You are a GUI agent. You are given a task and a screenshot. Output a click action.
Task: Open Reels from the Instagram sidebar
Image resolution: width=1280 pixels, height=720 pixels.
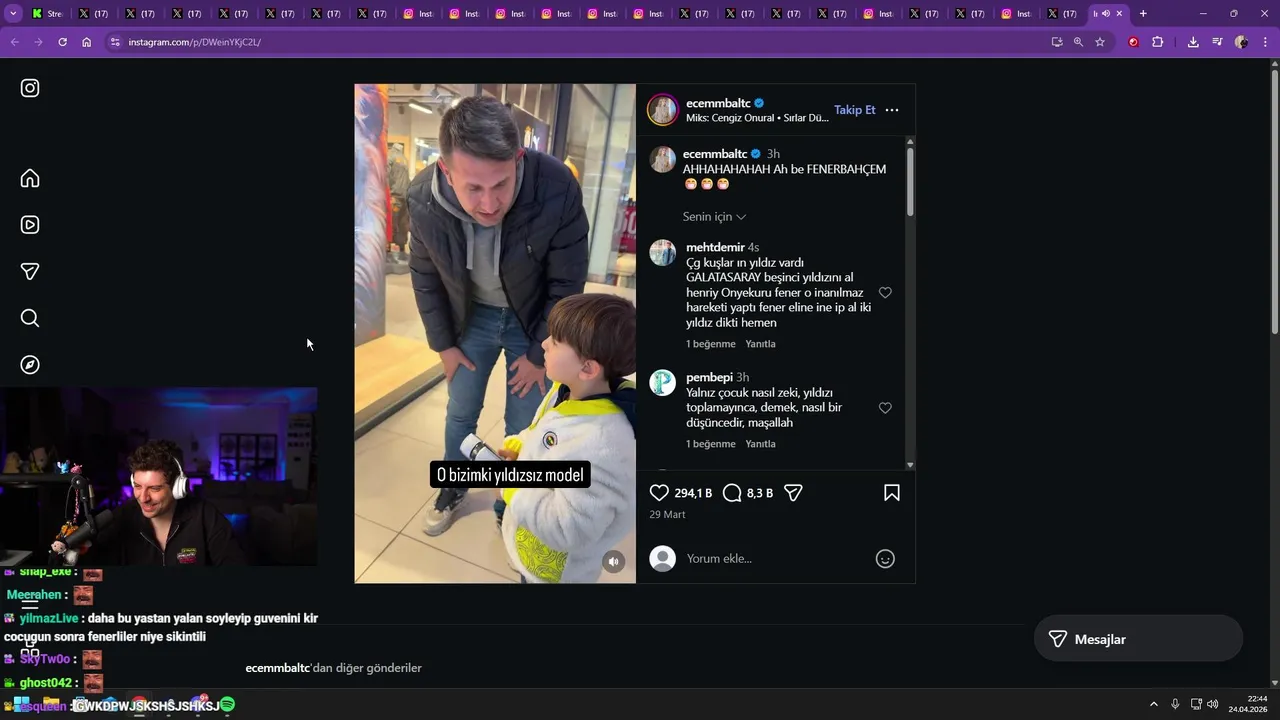coord(30,225)
